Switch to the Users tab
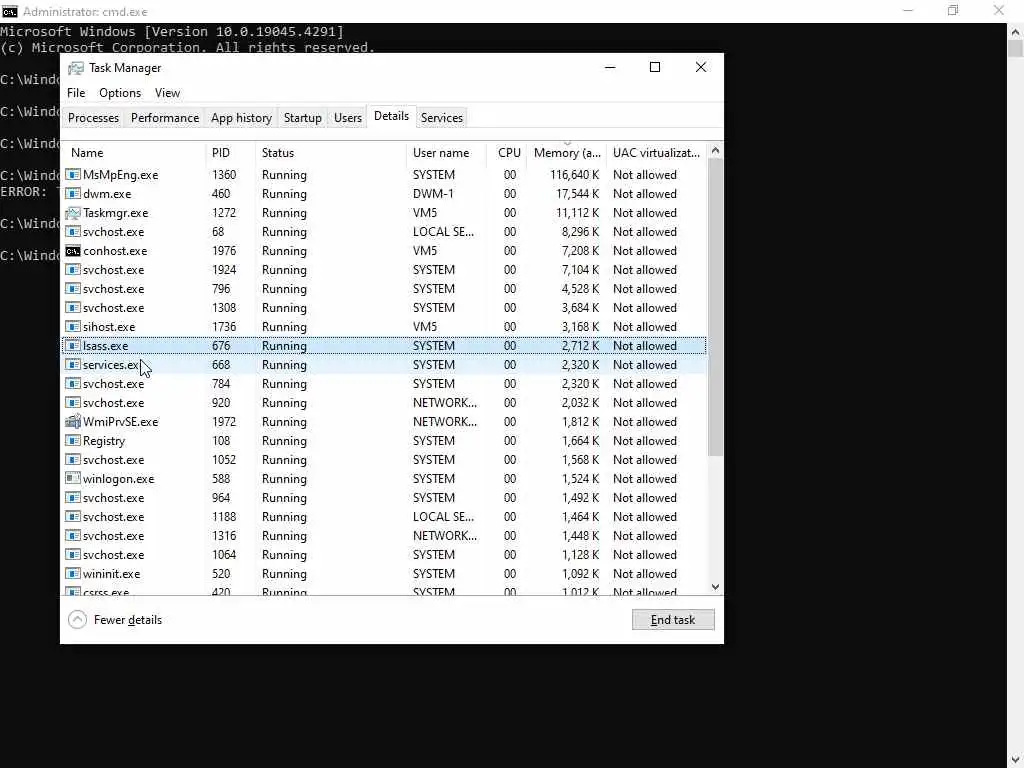1024x768 pixels. tap(347, 118)
